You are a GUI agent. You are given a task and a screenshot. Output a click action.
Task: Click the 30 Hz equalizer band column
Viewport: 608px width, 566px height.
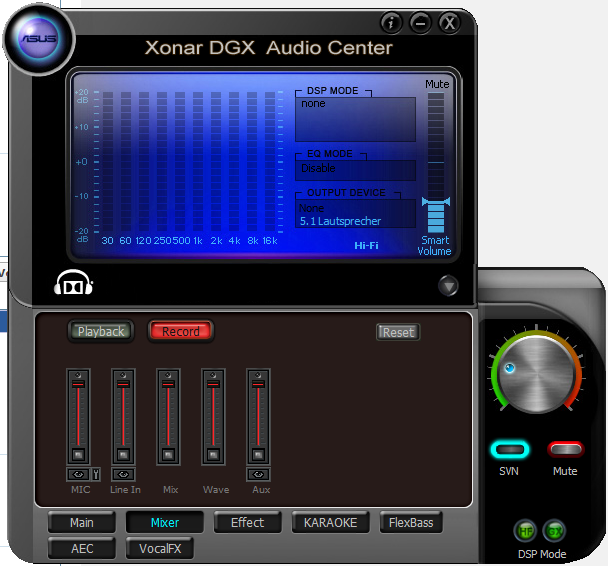108,162
